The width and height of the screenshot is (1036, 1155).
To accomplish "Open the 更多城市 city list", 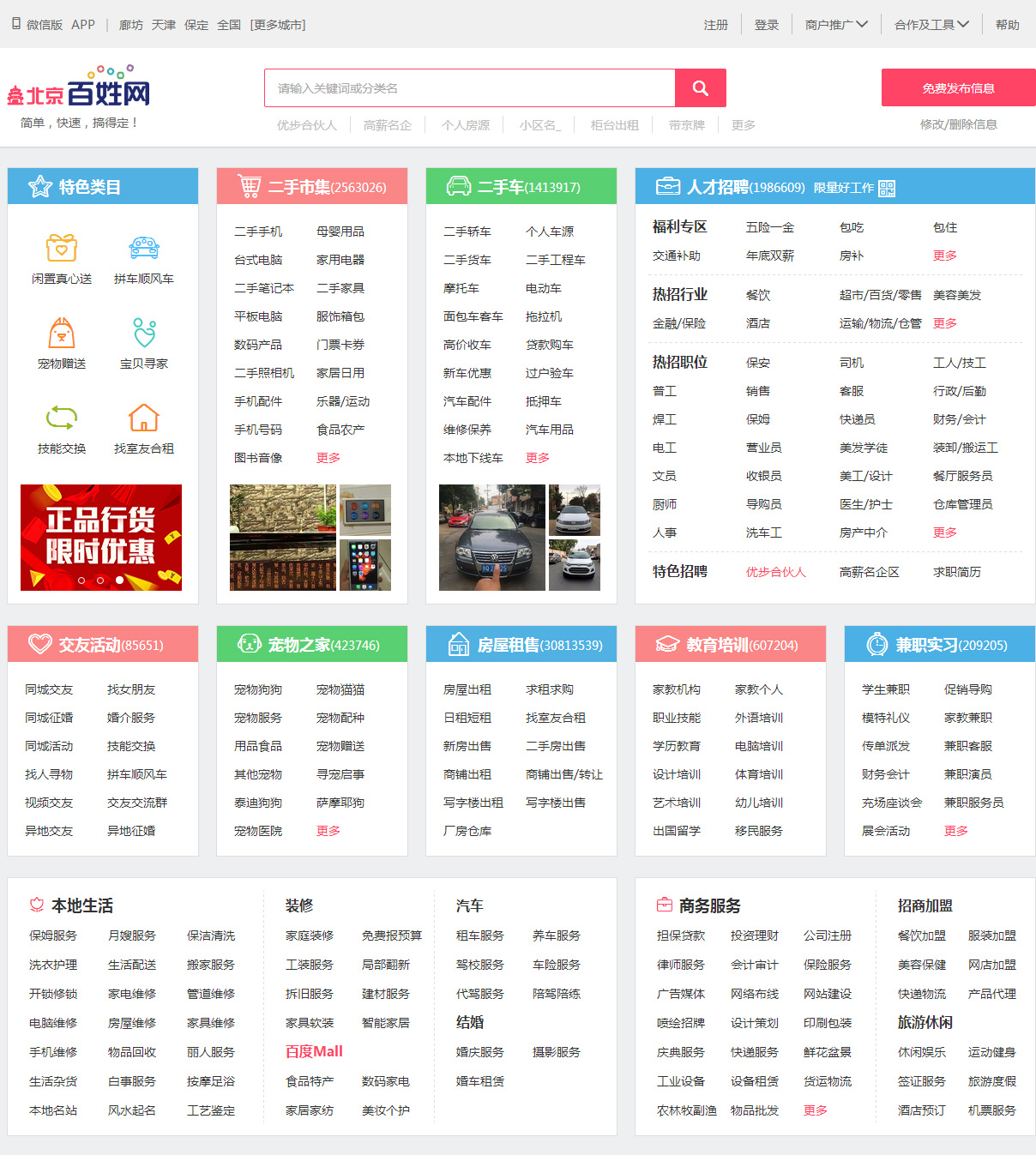I will (278, 25).
